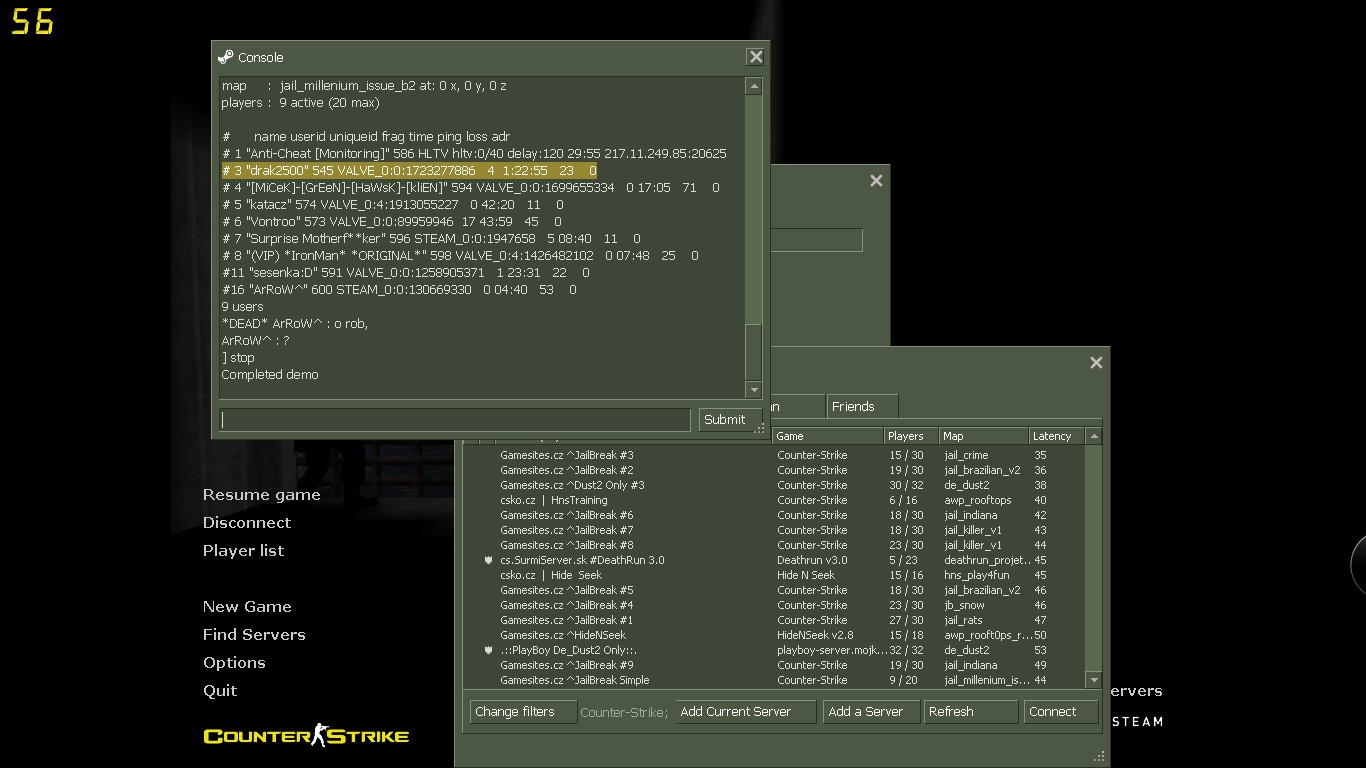Click the jb_snow map cell
This screenshot has height=768, width=1366.
(x=964, y=605)
